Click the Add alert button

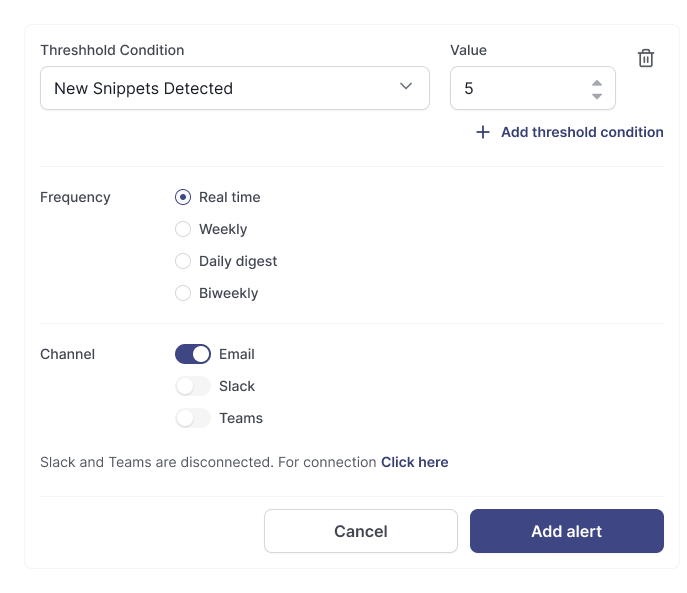coord(566,531)
